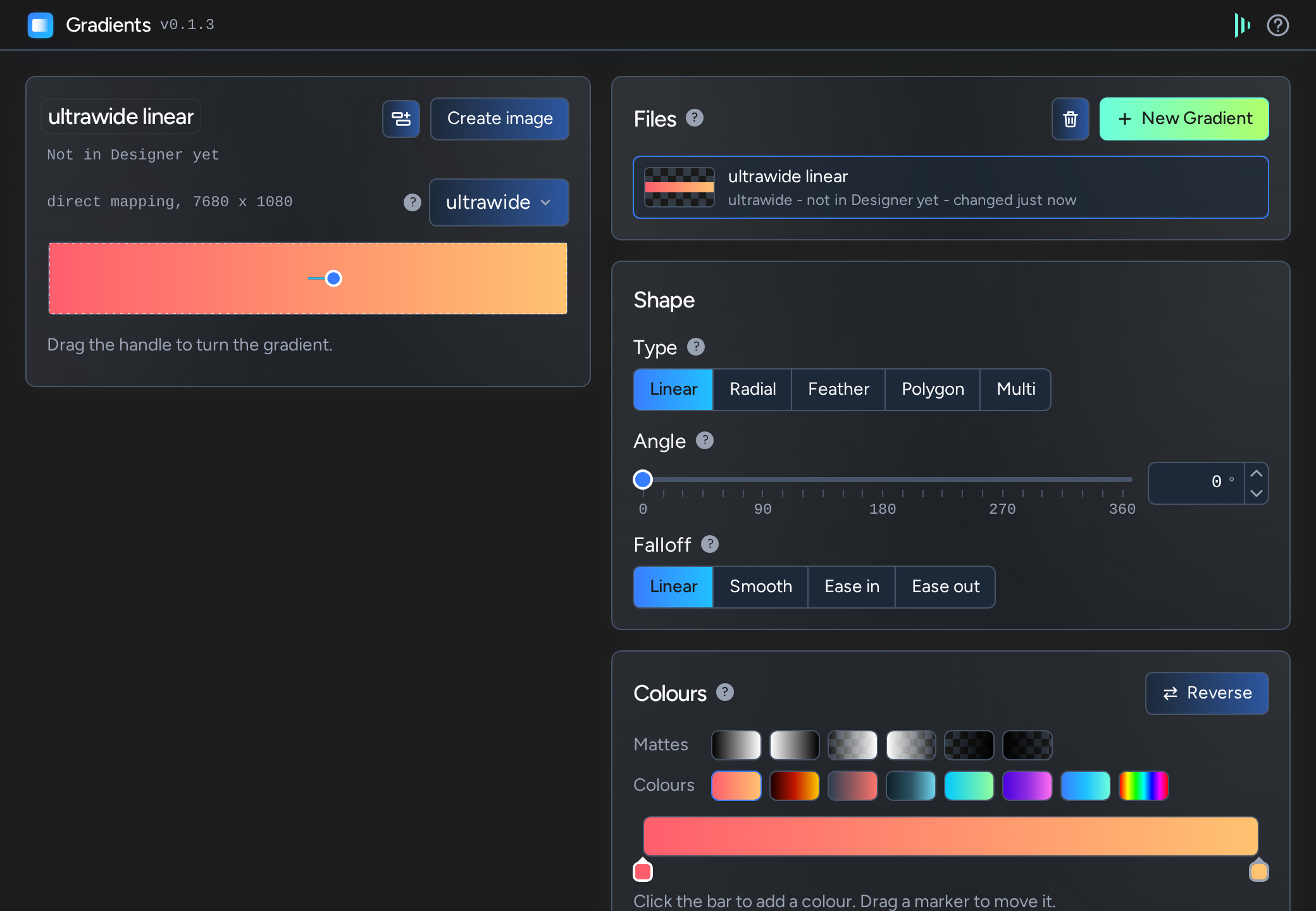Click the 'Not in Designer yet' status text
The width and height of the screenshot is (1316, 911).
click(133, 155)
